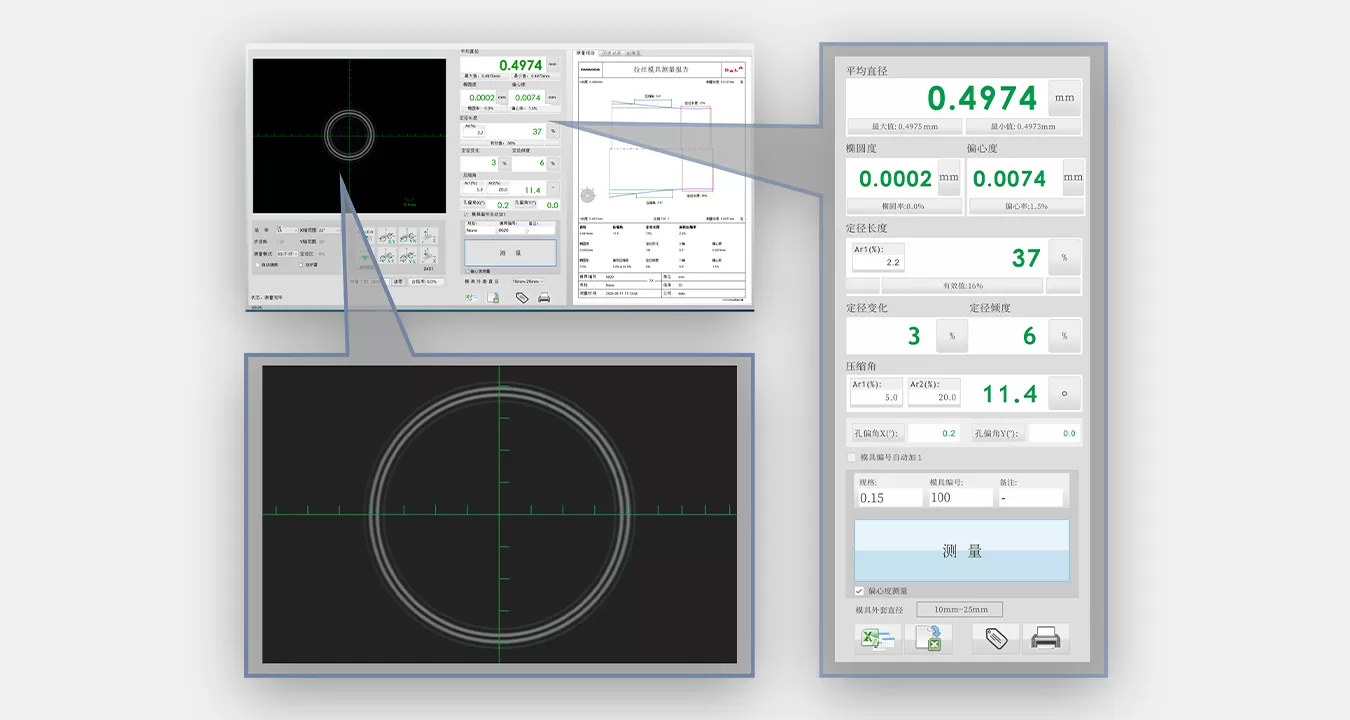Toggle 偏心度测量 checkbox in the main window

[x=467, y=271]
